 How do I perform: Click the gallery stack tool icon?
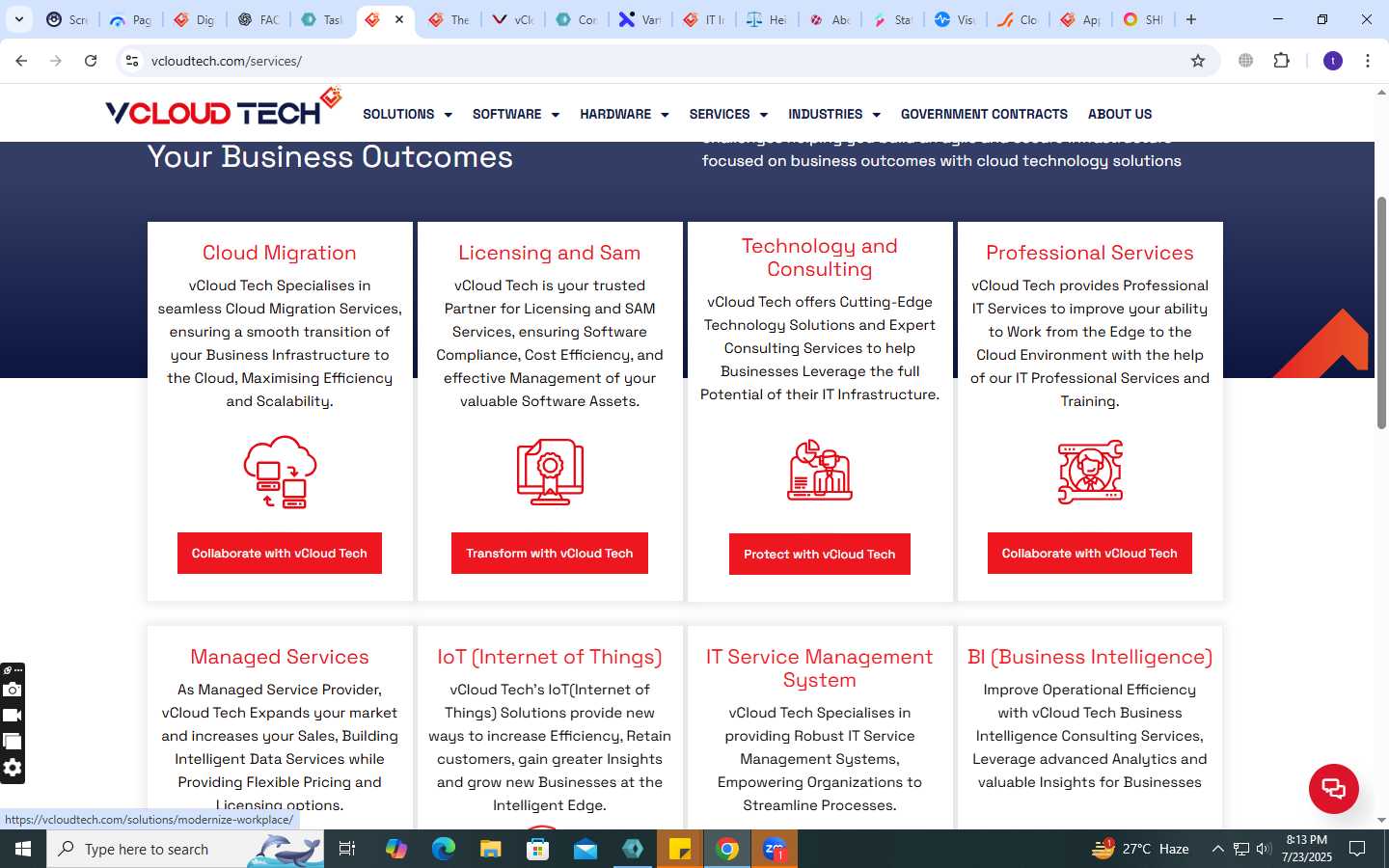13,742
